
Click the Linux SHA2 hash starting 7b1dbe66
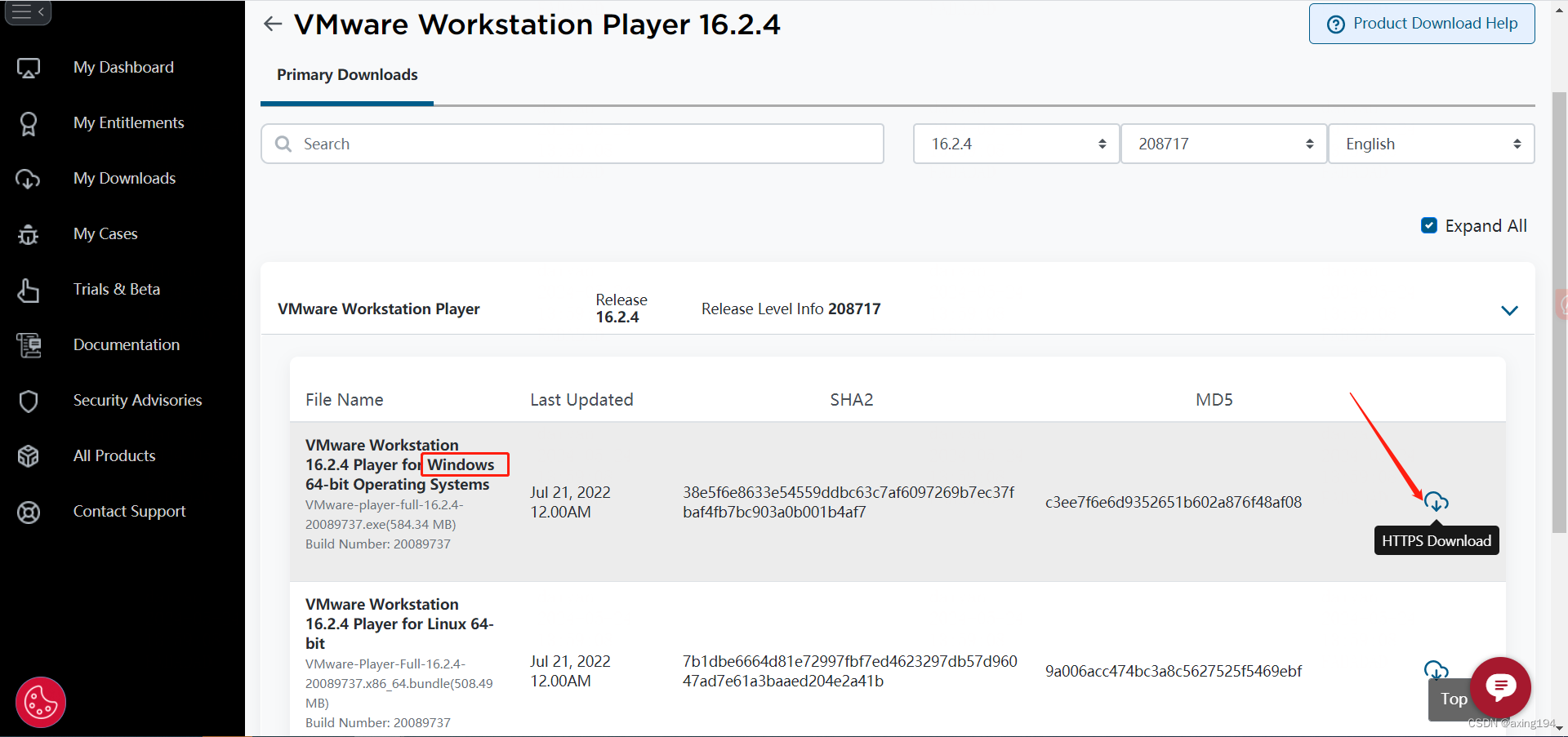coord(850,671)
